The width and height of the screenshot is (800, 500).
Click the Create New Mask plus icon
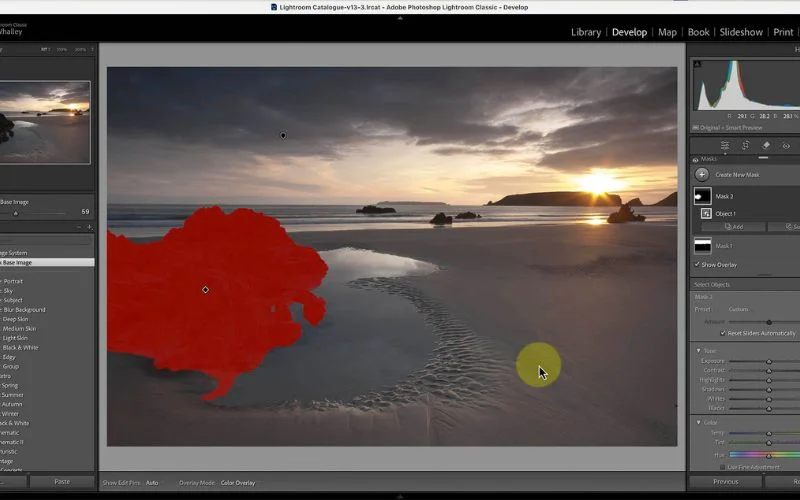click(x=702, y=174)
